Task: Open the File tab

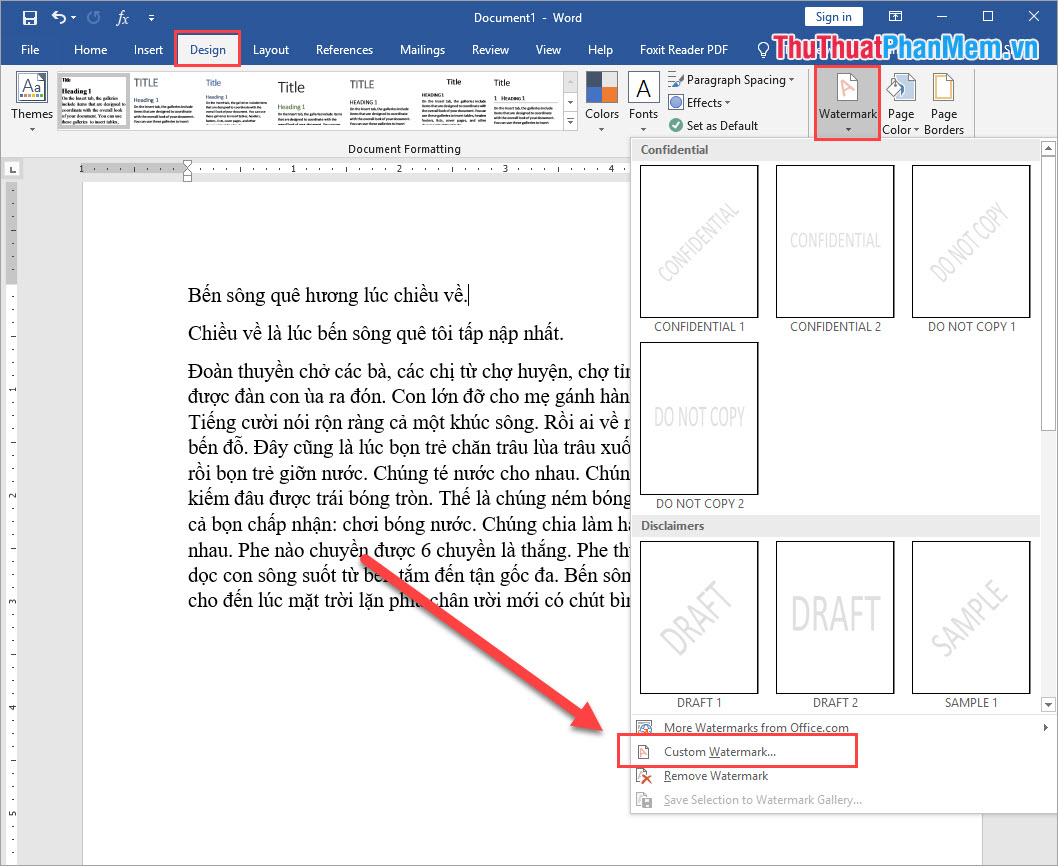Action: 30,49
